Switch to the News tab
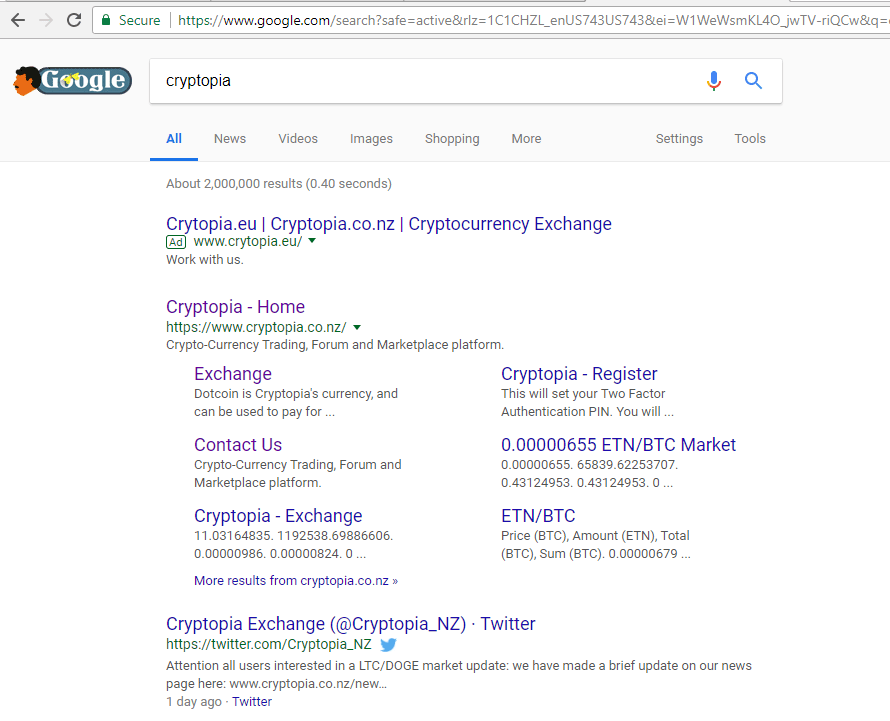 coord(230,139)
